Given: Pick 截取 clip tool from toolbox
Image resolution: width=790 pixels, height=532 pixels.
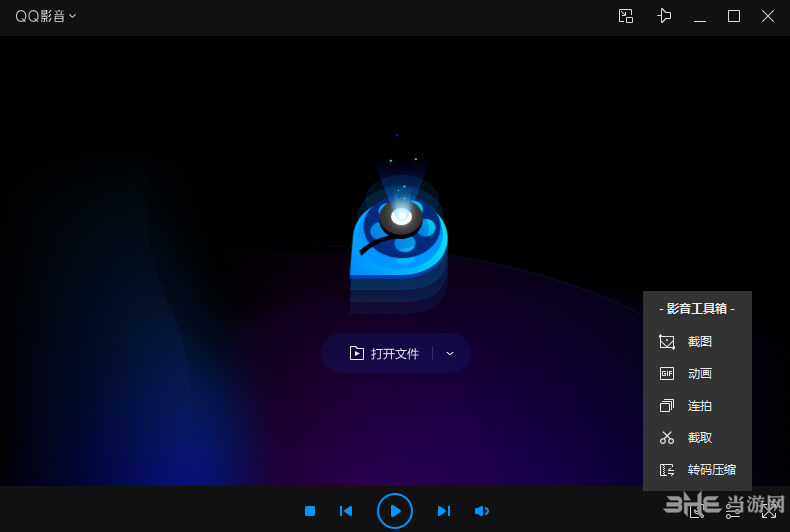Looking at the screenshot, I should [697, 438].
